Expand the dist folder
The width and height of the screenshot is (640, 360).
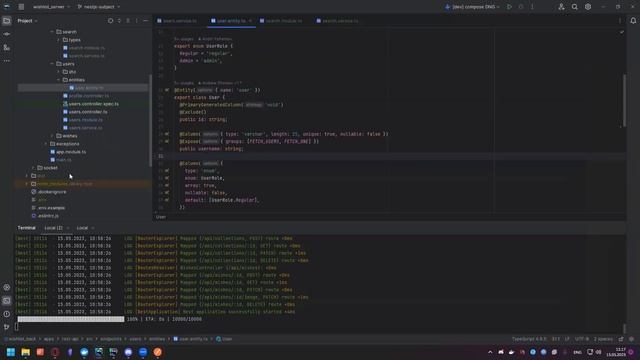(27, 176)
